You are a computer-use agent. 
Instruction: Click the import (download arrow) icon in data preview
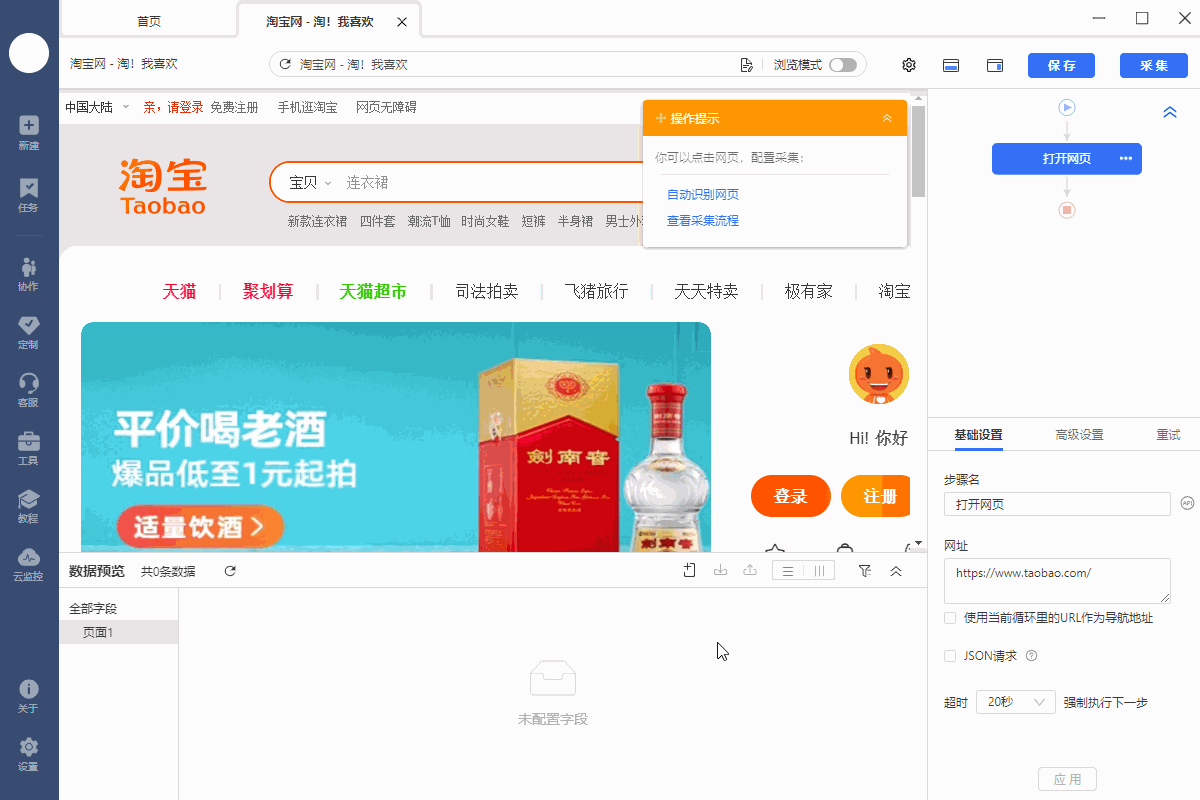pyautogui.click(x=720, y=570)
